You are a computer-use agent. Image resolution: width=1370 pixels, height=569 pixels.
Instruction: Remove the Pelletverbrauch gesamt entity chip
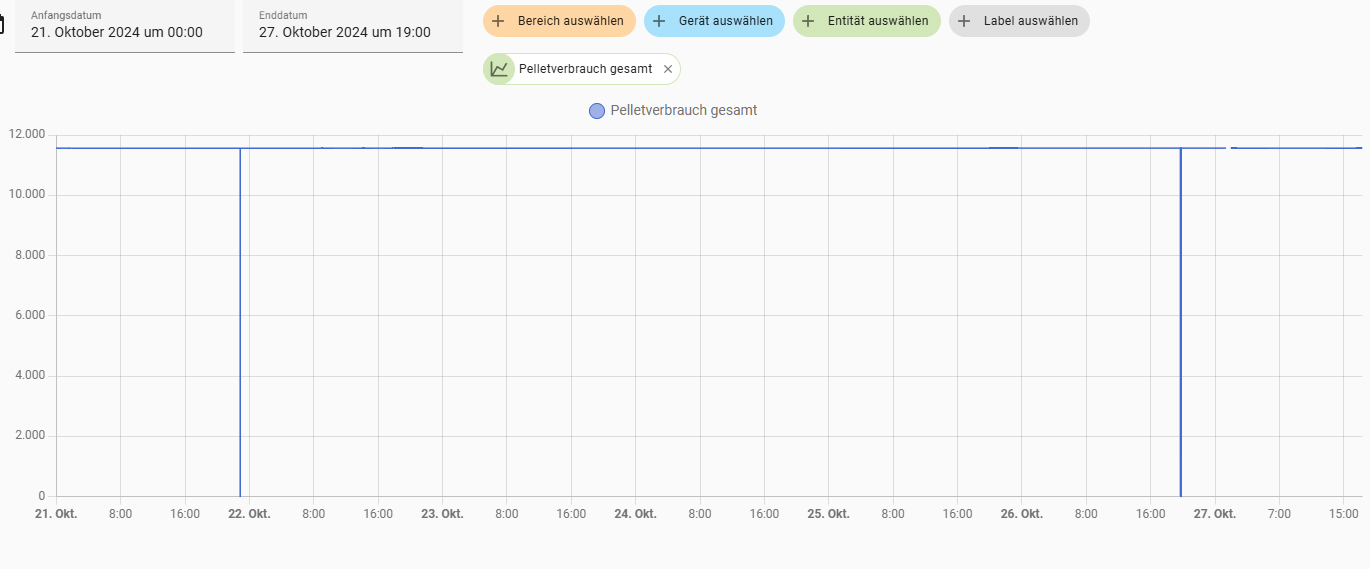click(x=668, y=69)
